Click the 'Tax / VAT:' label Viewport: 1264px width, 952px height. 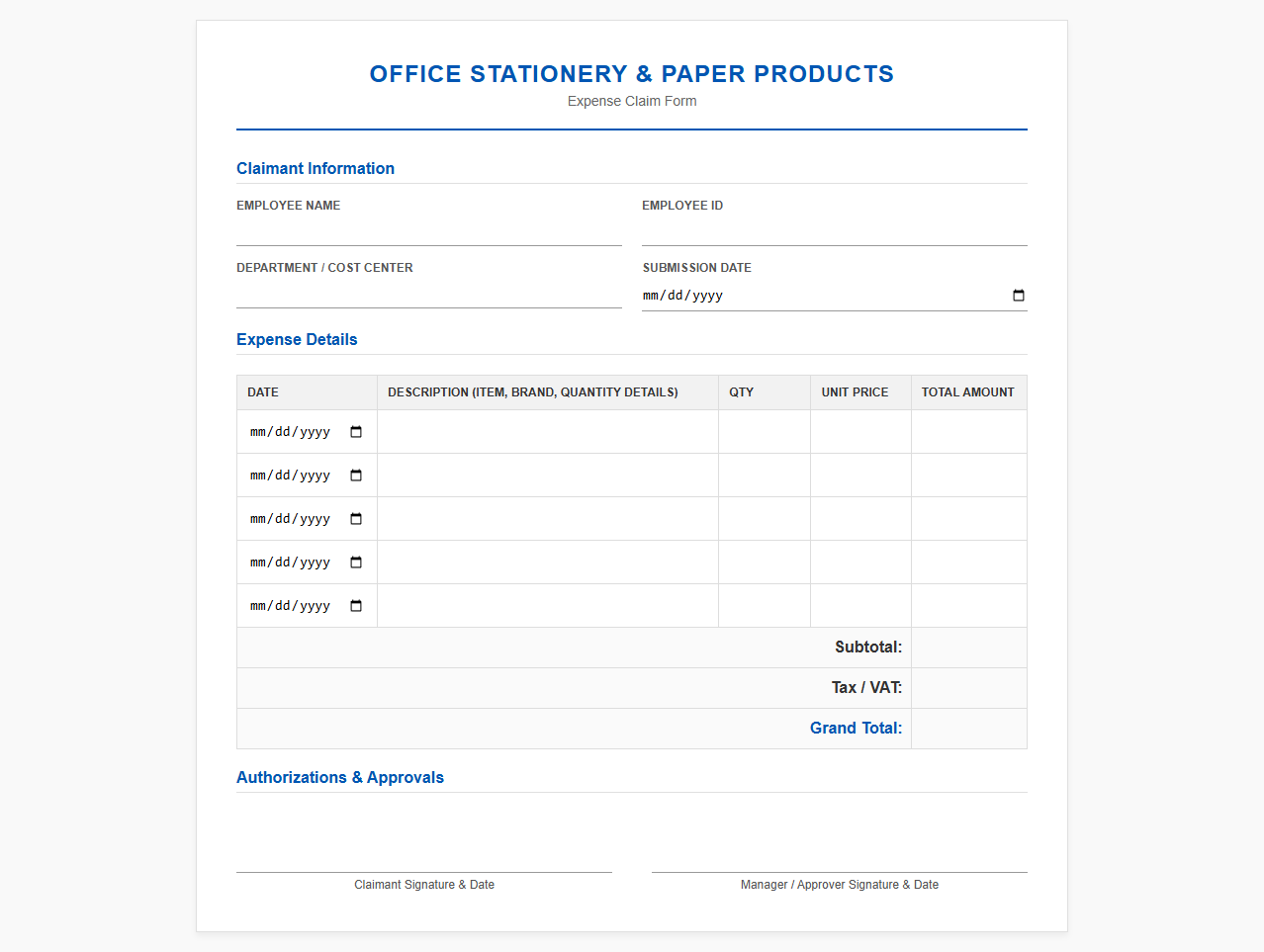[866, 688]
